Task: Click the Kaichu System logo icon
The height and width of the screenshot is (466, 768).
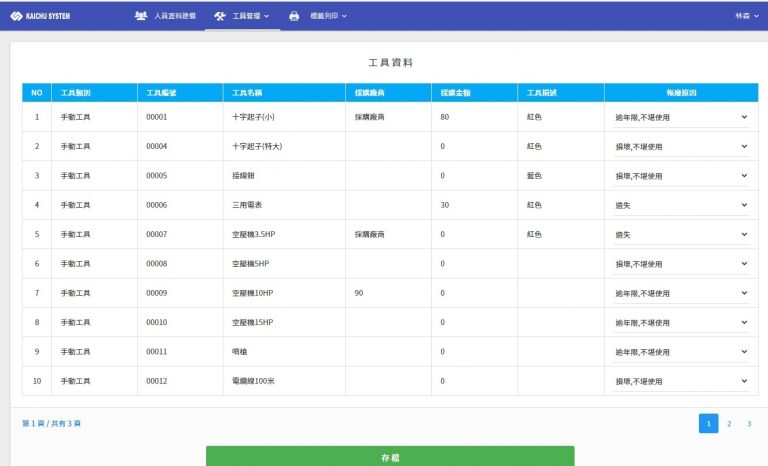Action: click(x=16, y=16)
